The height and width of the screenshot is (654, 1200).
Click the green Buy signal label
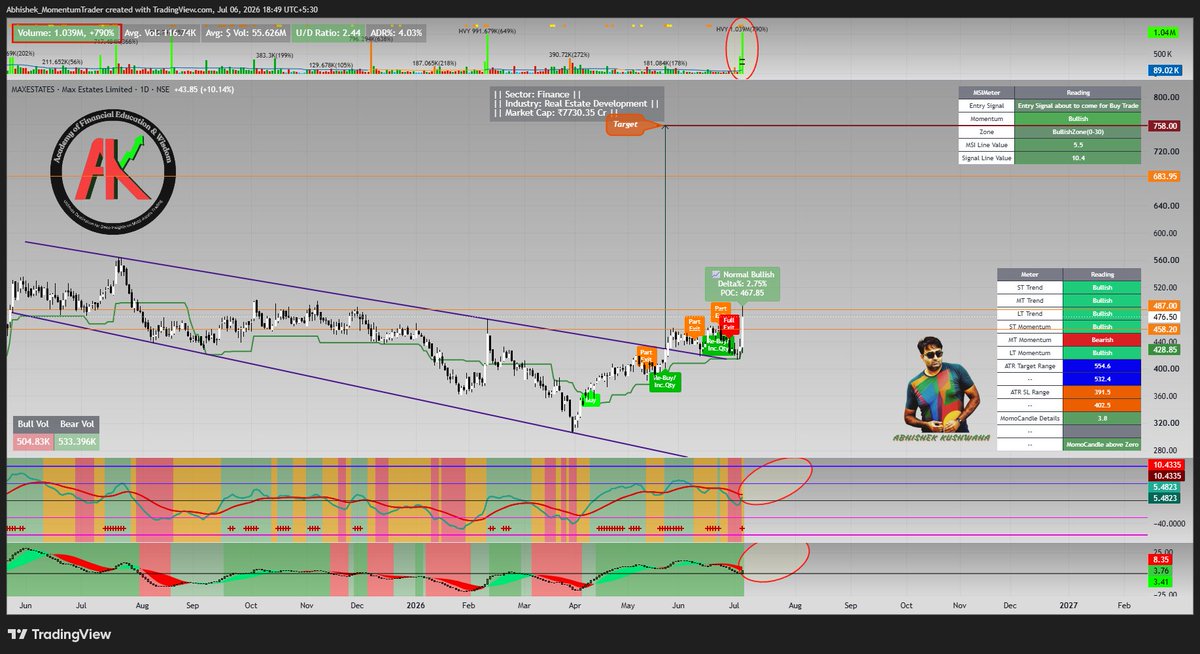click(x=591, y=398)
